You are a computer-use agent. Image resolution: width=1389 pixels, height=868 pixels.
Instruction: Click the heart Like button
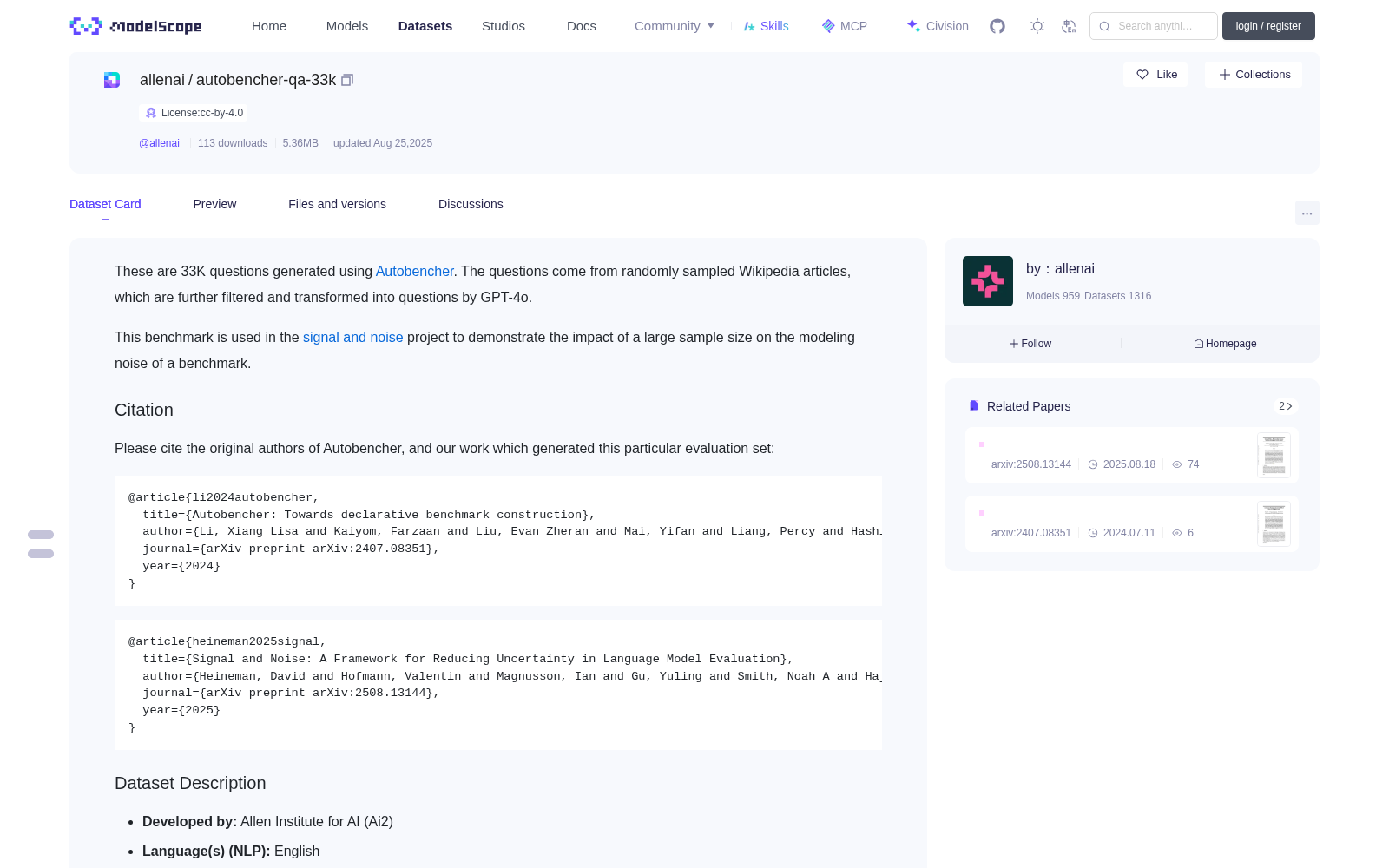pos(1156,75)
